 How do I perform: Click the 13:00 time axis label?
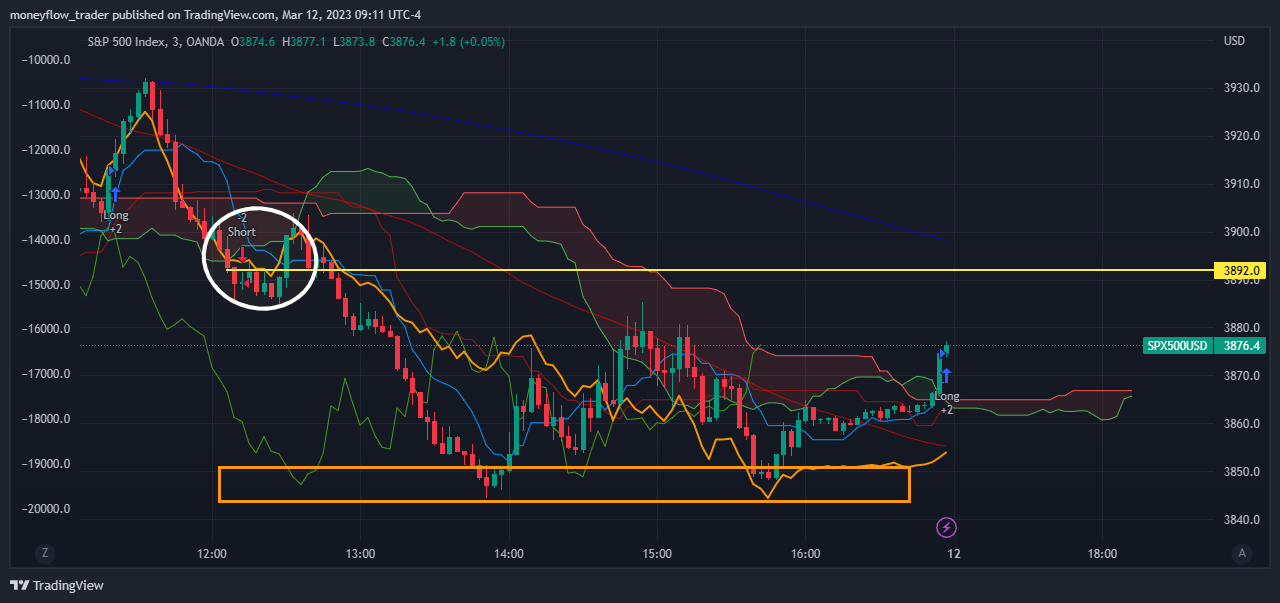(360, 553)
